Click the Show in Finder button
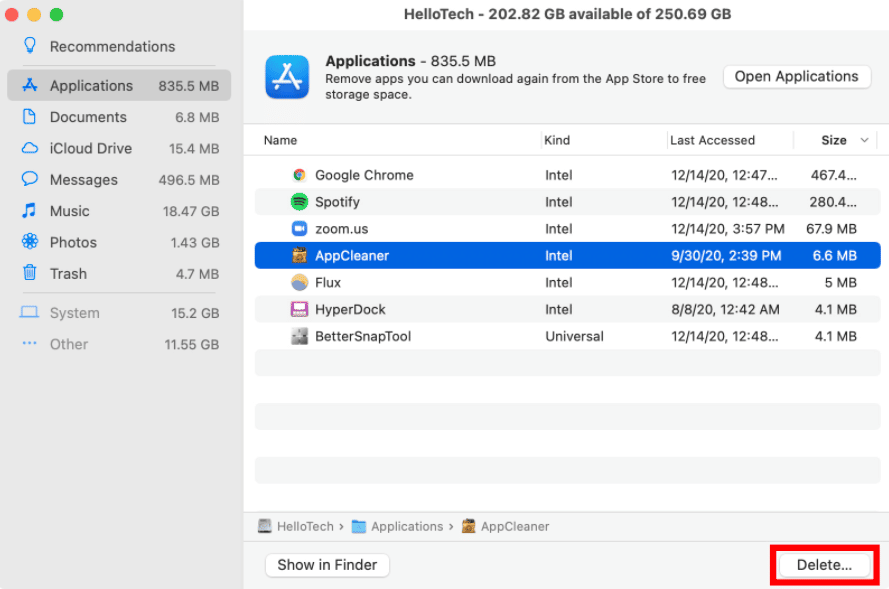 tap(327, 565)
